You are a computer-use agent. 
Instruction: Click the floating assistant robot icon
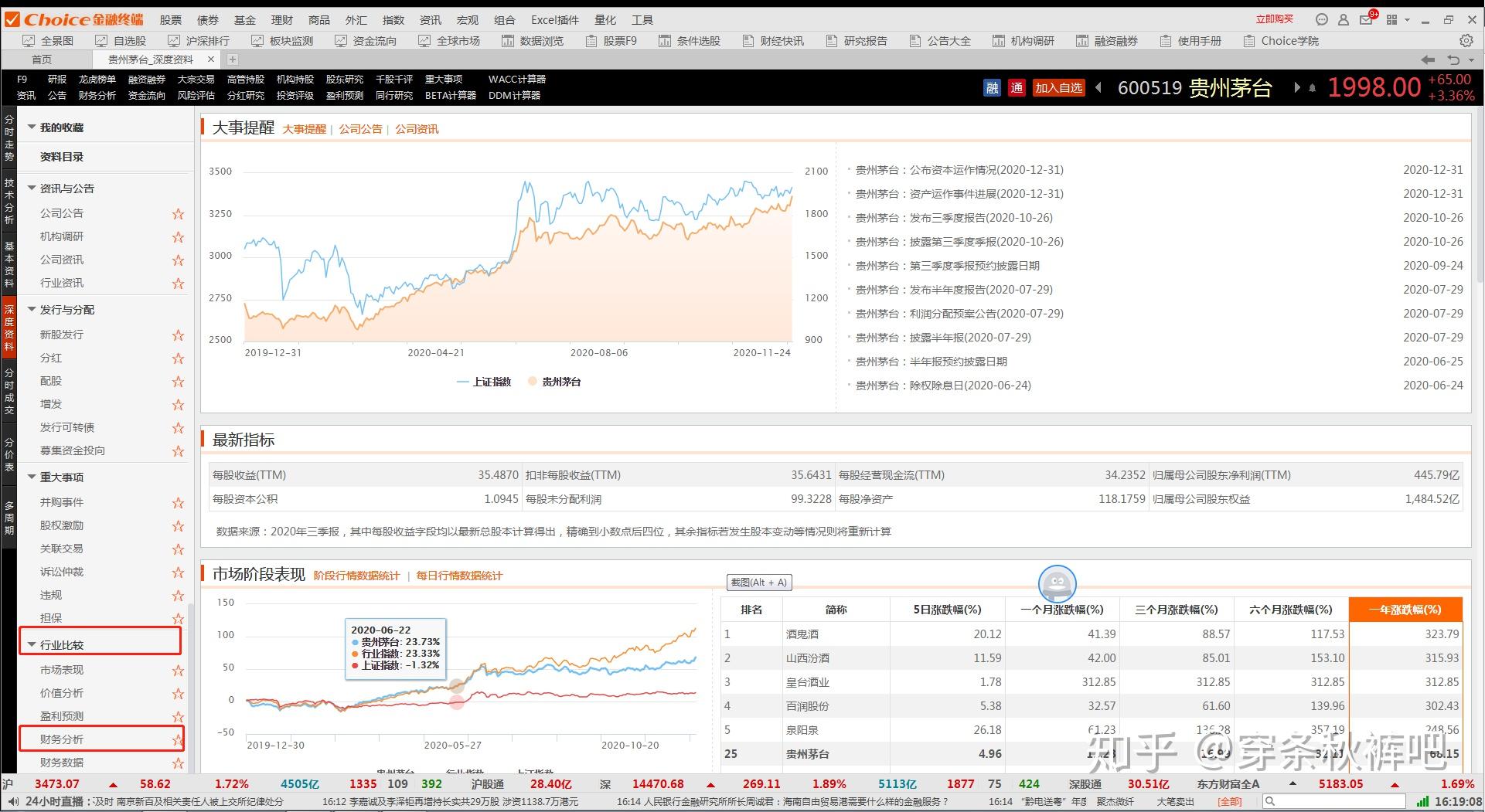(x=1057, y=583)
